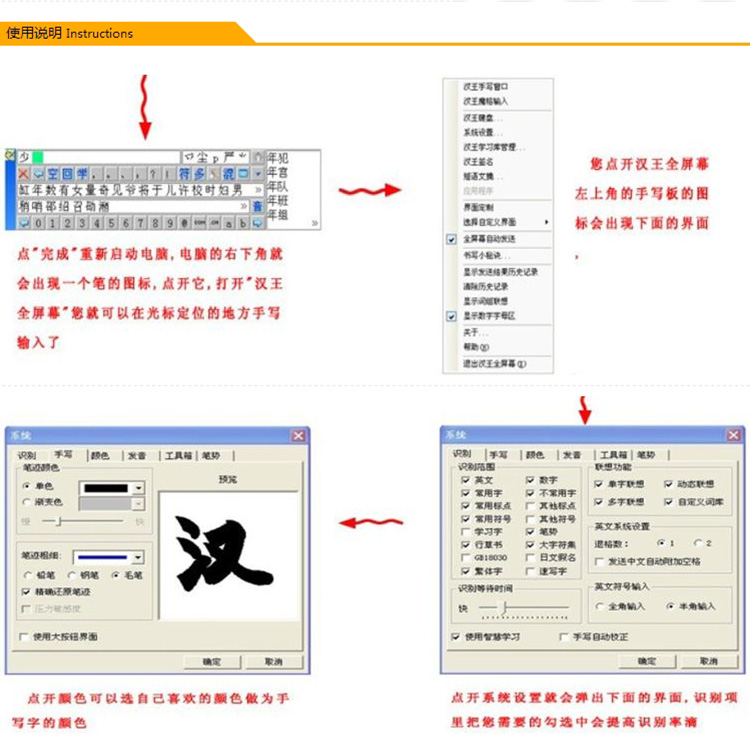Screen dimensions: 750x742
Task: Click the 空 space key icon
Action: pos(53,174)
